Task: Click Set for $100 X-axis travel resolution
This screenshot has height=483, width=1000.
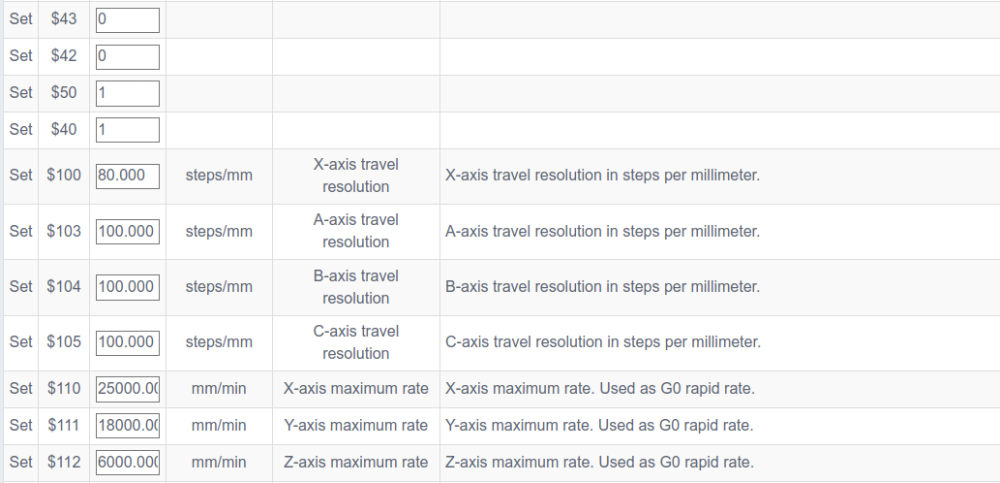Action: pyautogui.click(x=21, y=175)
